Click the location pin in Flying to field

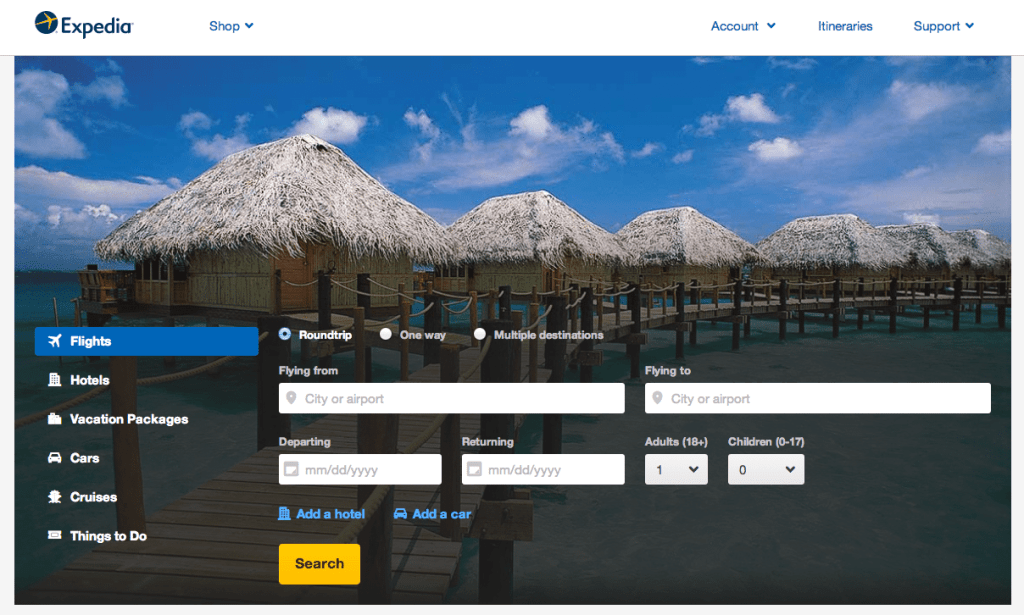coord(658,398)
